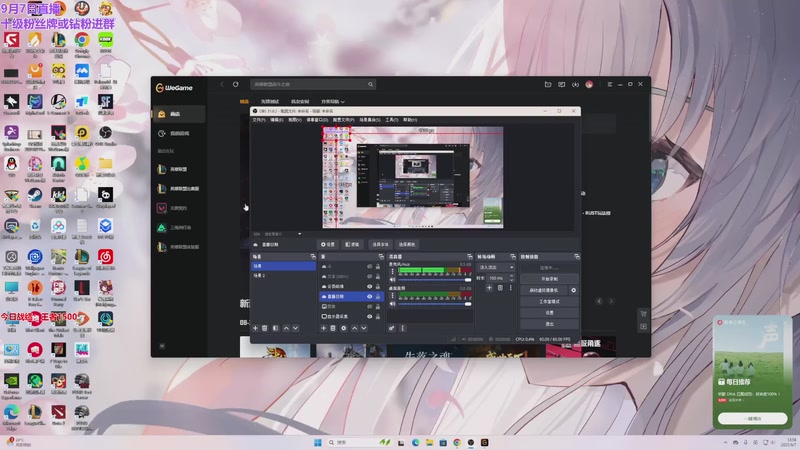
Task: Add a new source in Sources panel
Action: [x=323, y=328]
